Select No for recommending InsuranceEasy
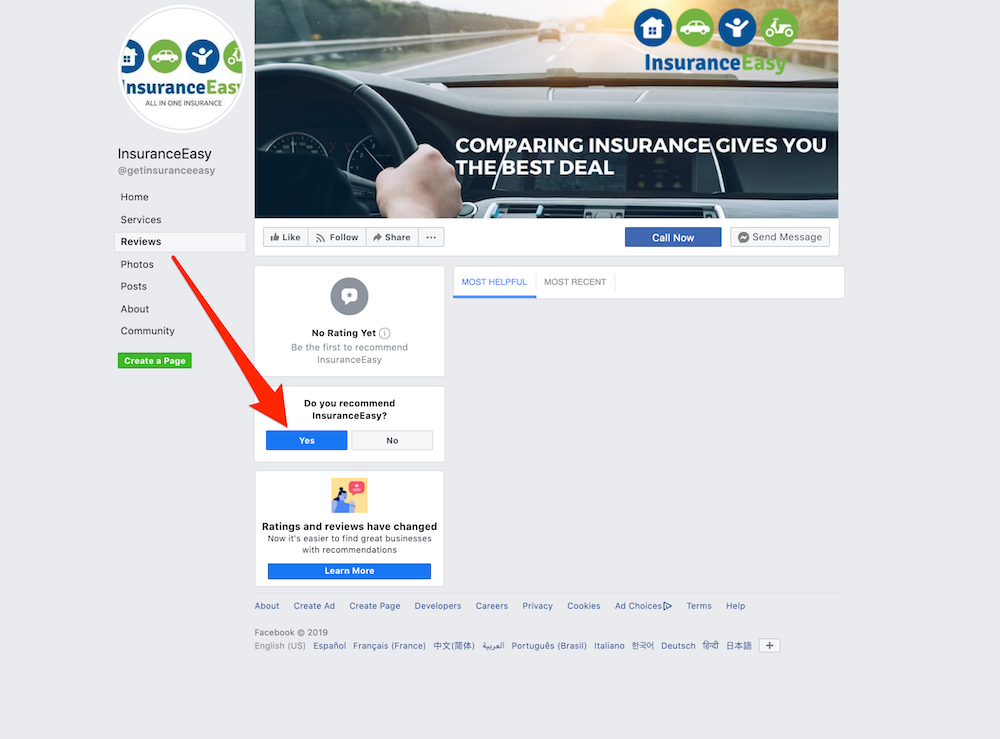1000x739 pixels. pyautogui.click(x=392, y=441)
